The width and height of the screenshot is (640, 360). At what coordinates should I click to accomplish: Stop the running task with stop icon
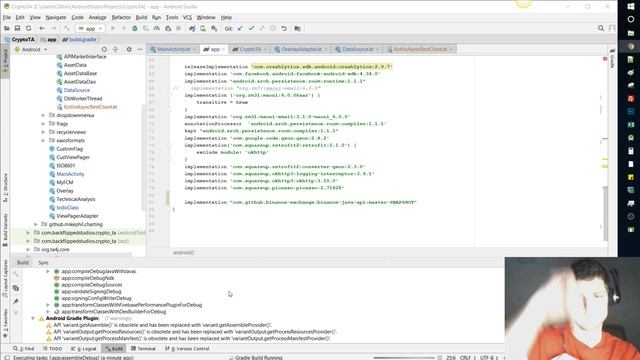(178, 28)
